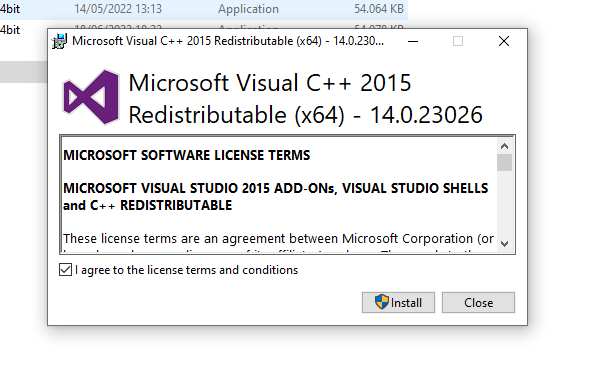599x366 pixels.
Task: Click the 'I agree to the license terms' label
Action: pyautogui.click(x=186, y=270)
